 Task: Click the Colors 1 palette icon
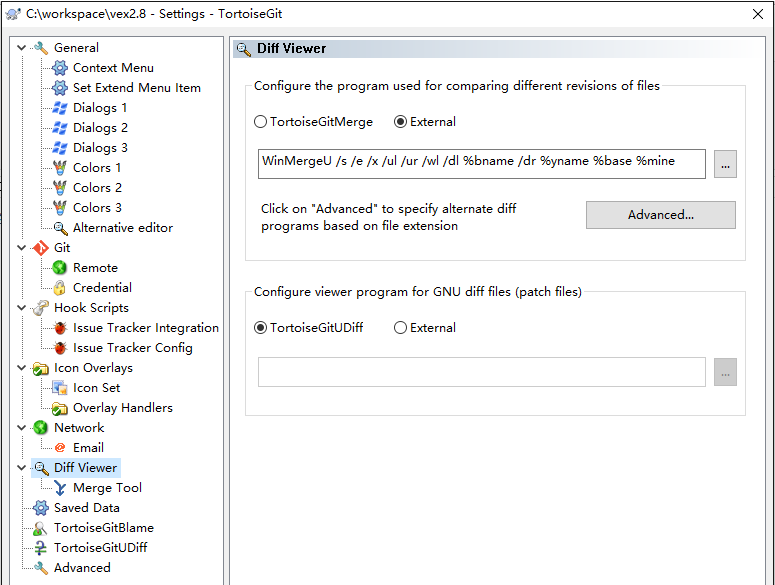click(x=60, y=168)
